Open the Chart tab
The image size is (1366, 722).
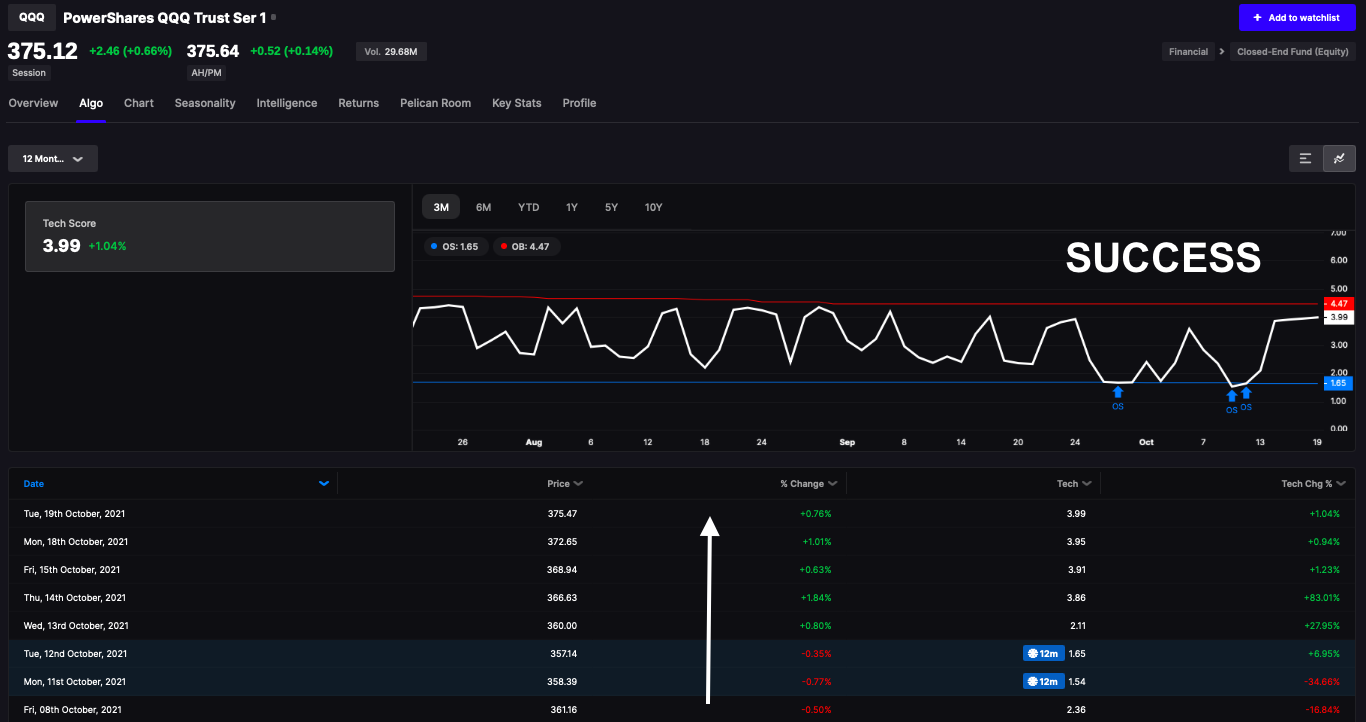pos(139,103)
